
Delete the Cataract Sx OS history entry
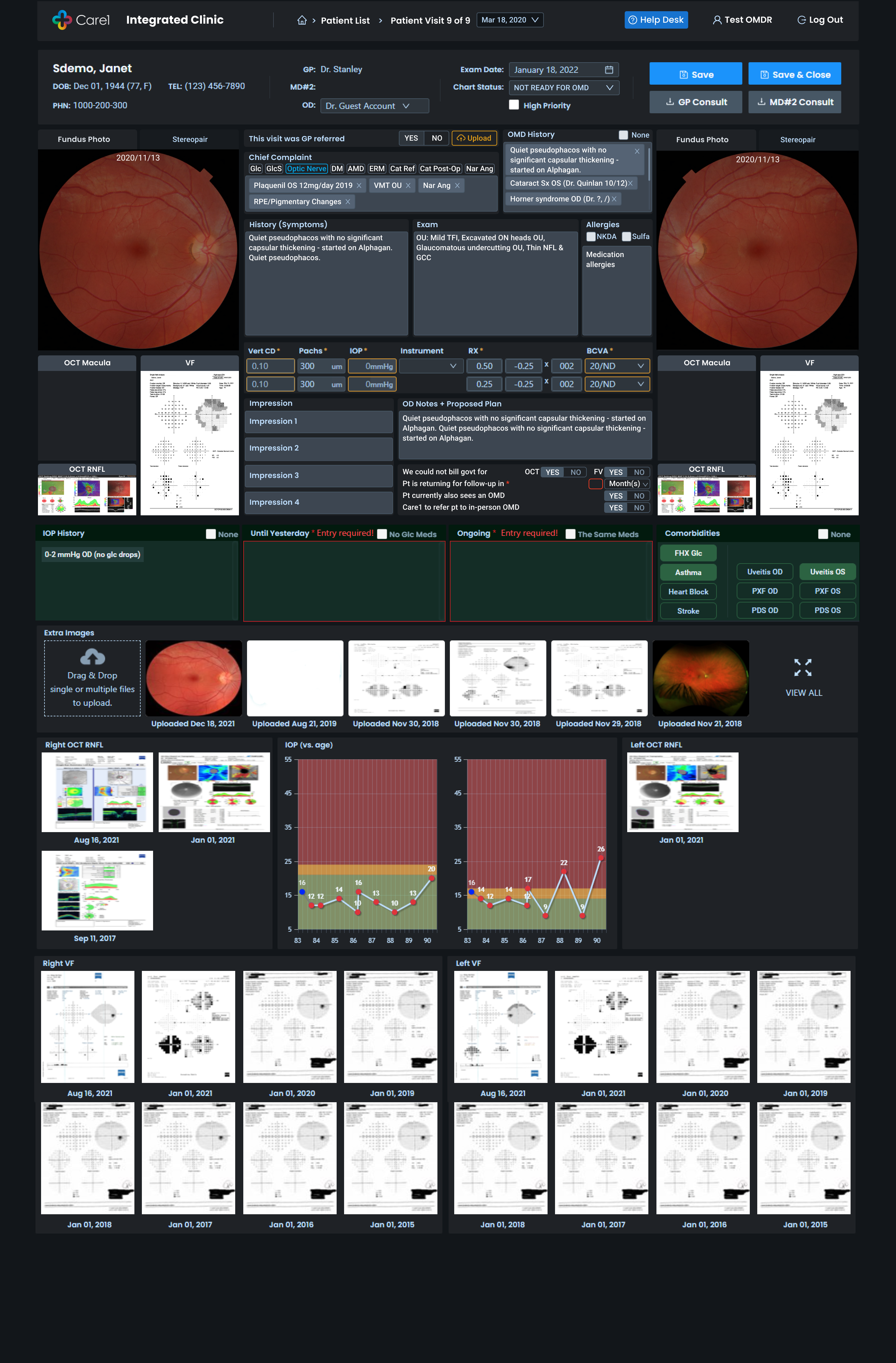click(630, 183)
